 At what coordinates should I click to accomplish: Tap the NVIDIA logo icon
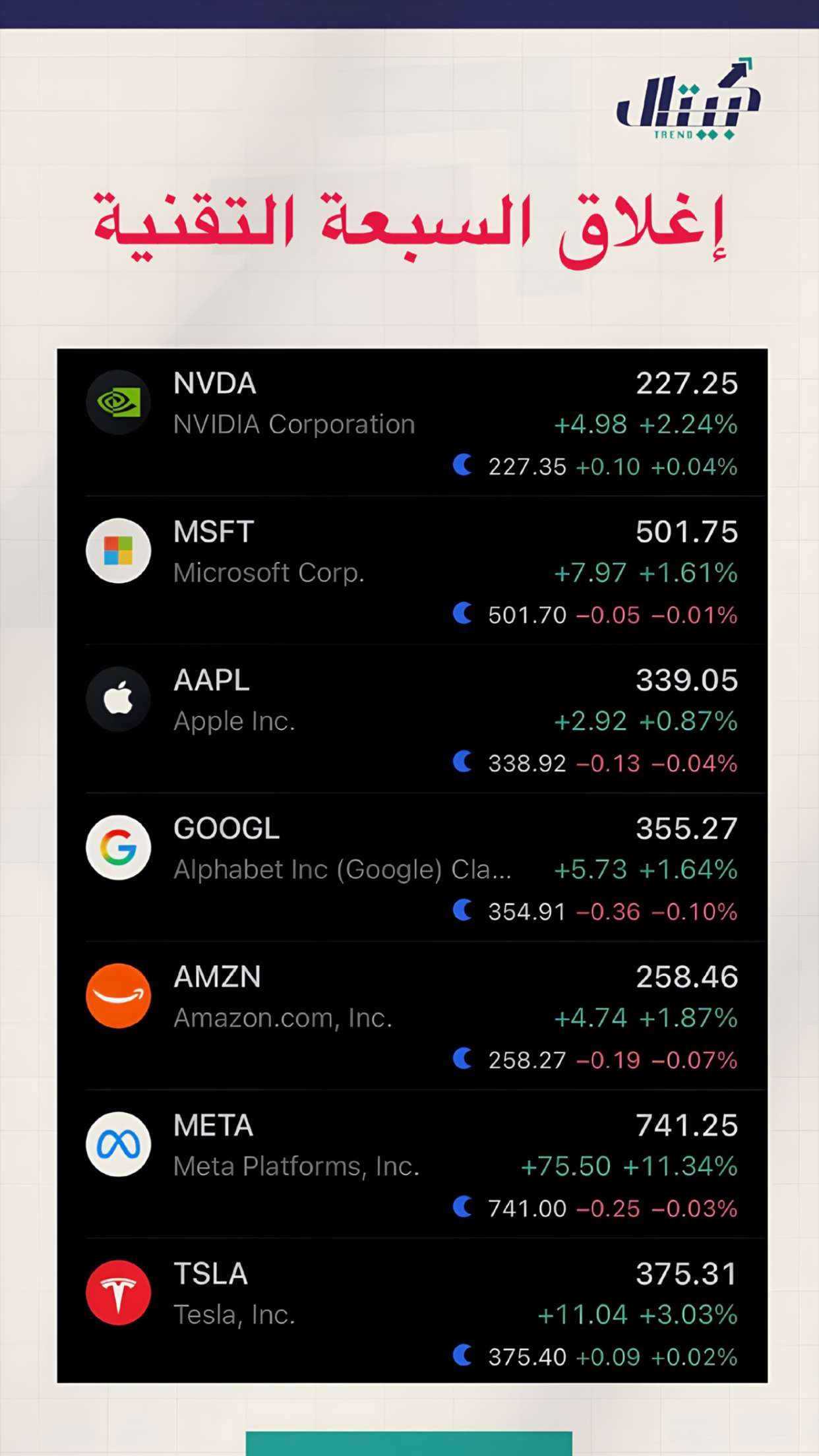tap(119, 402)
